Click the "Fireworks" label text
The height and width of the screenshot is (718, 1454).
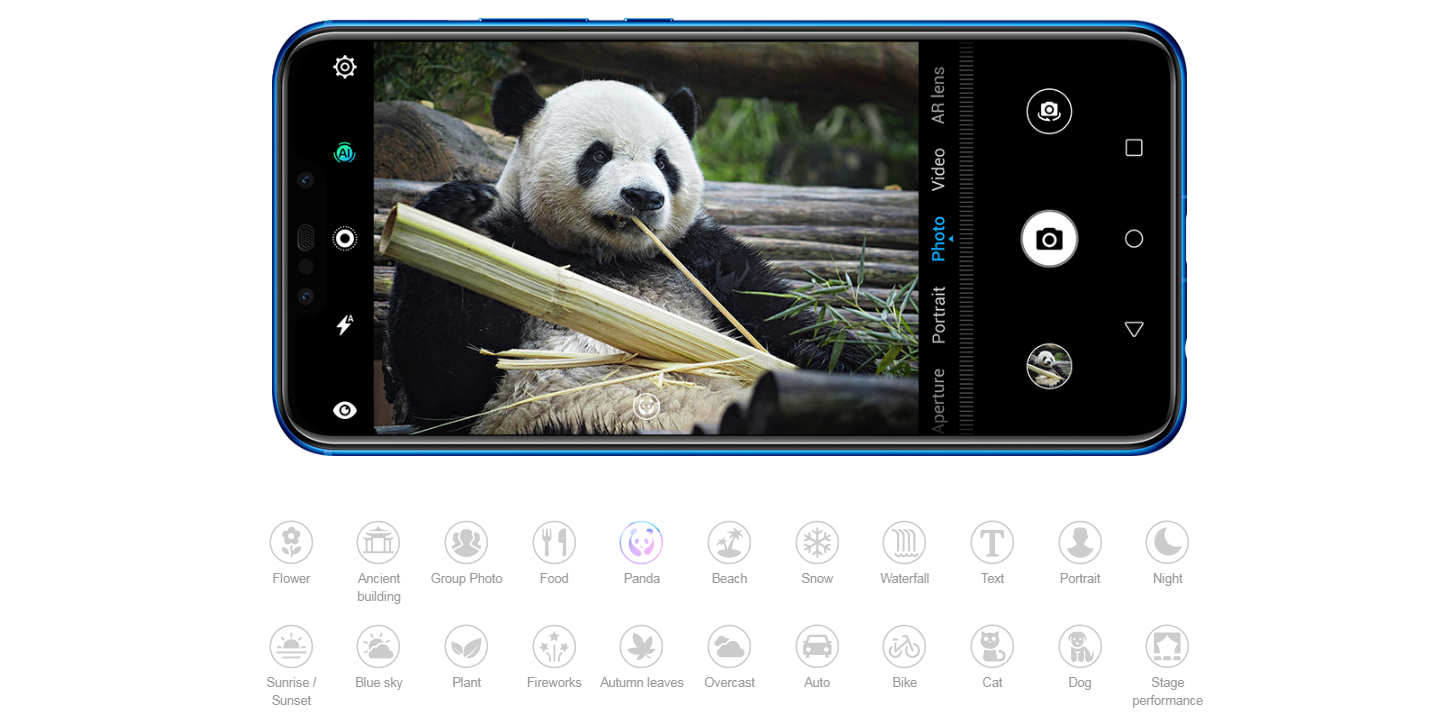pyautogui.click(x=554, y=682)
